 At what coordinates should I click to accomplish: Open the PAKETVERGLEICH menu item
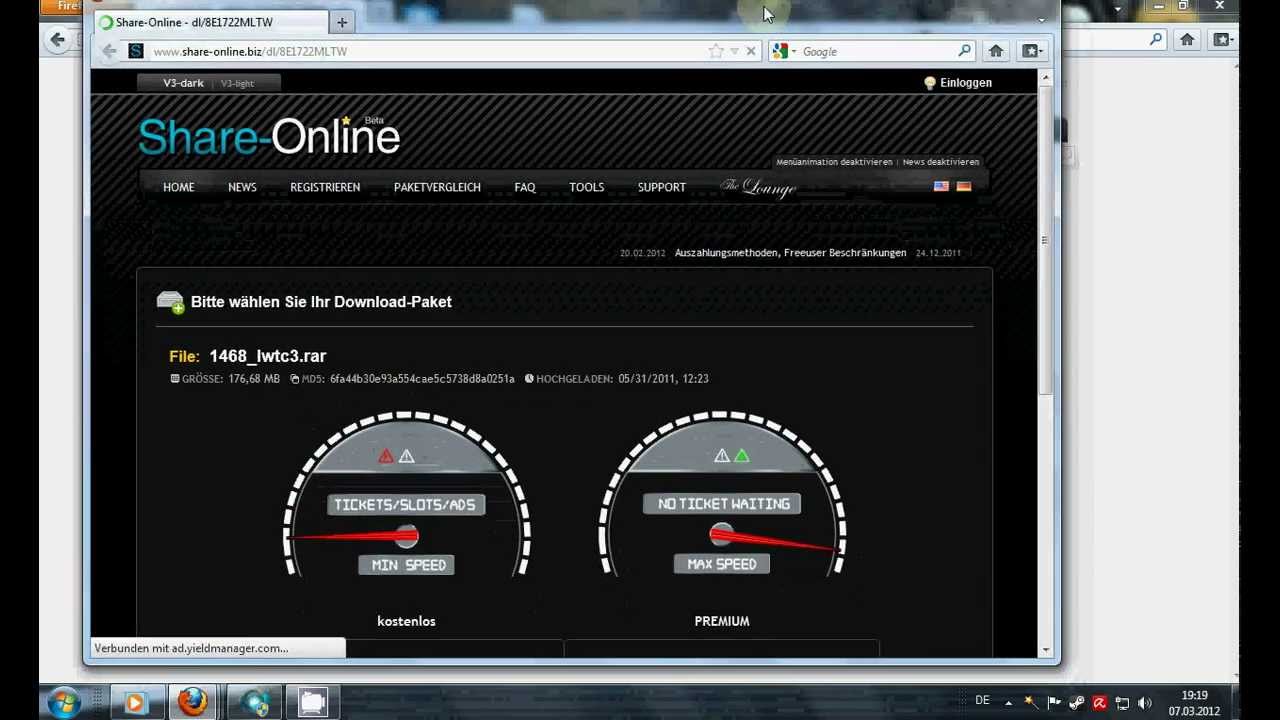click(x=437, y=187)
